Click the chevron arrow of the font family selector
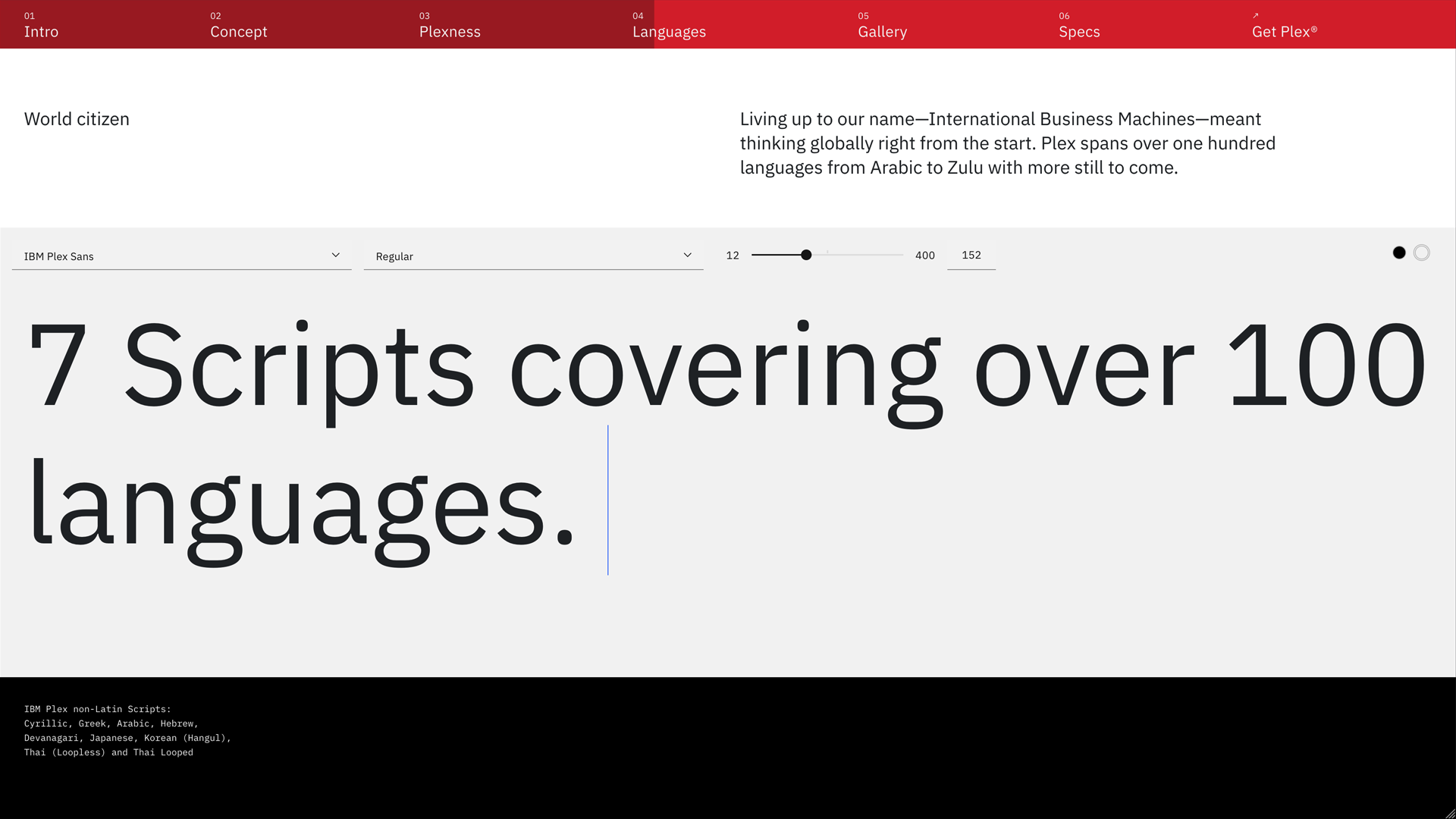The image size is (1456, 819). click(336, 256)
